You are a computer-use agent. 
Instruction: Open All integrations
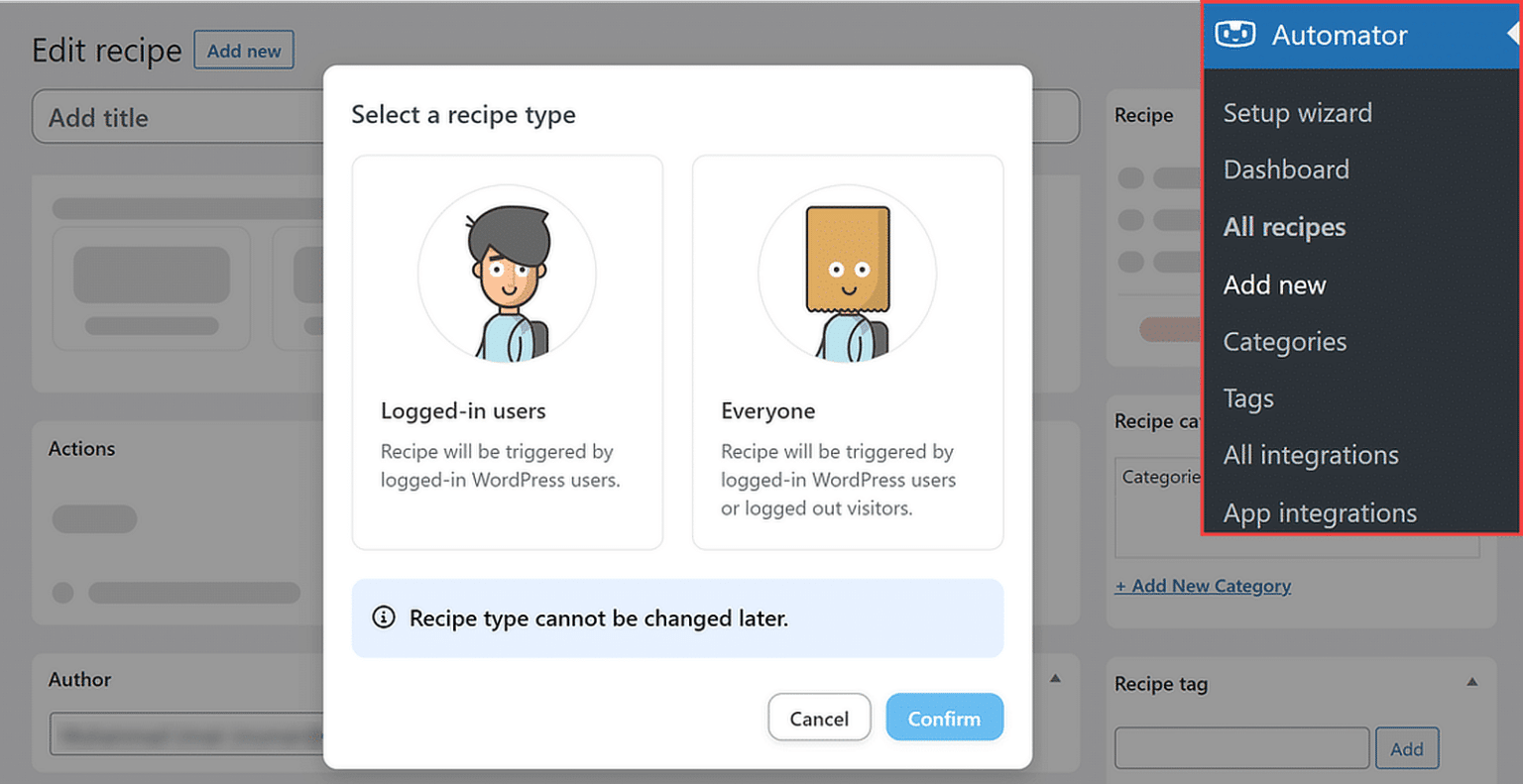click(x=1311, y=455)
